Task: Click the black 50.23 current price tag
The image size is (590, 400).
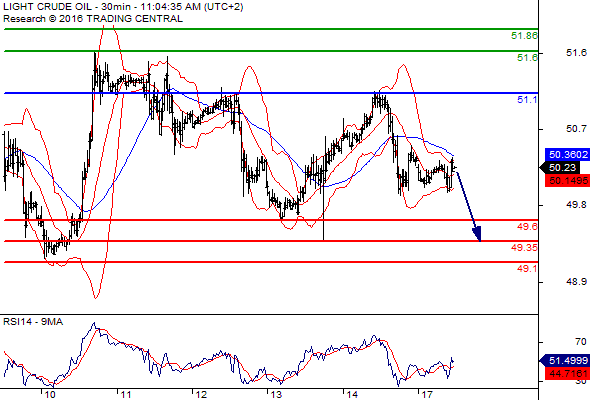Action: pos(560,167)
